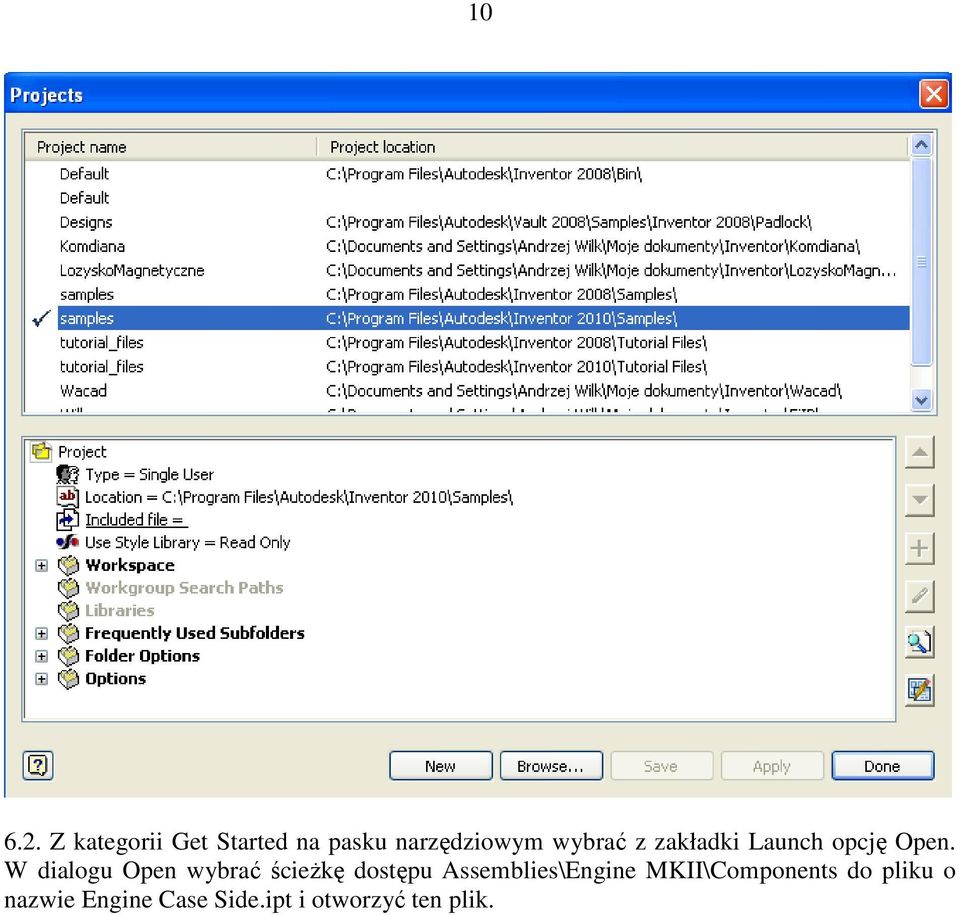Open the help question mark button
The width and height of the screenshot is (960, 915).
point(38,765)
